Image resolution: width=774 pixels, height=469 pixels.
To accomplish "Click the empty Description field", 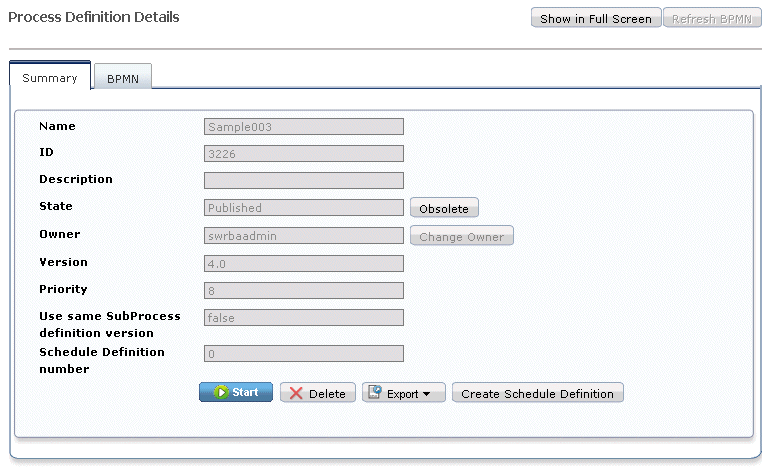I will 304,180.
